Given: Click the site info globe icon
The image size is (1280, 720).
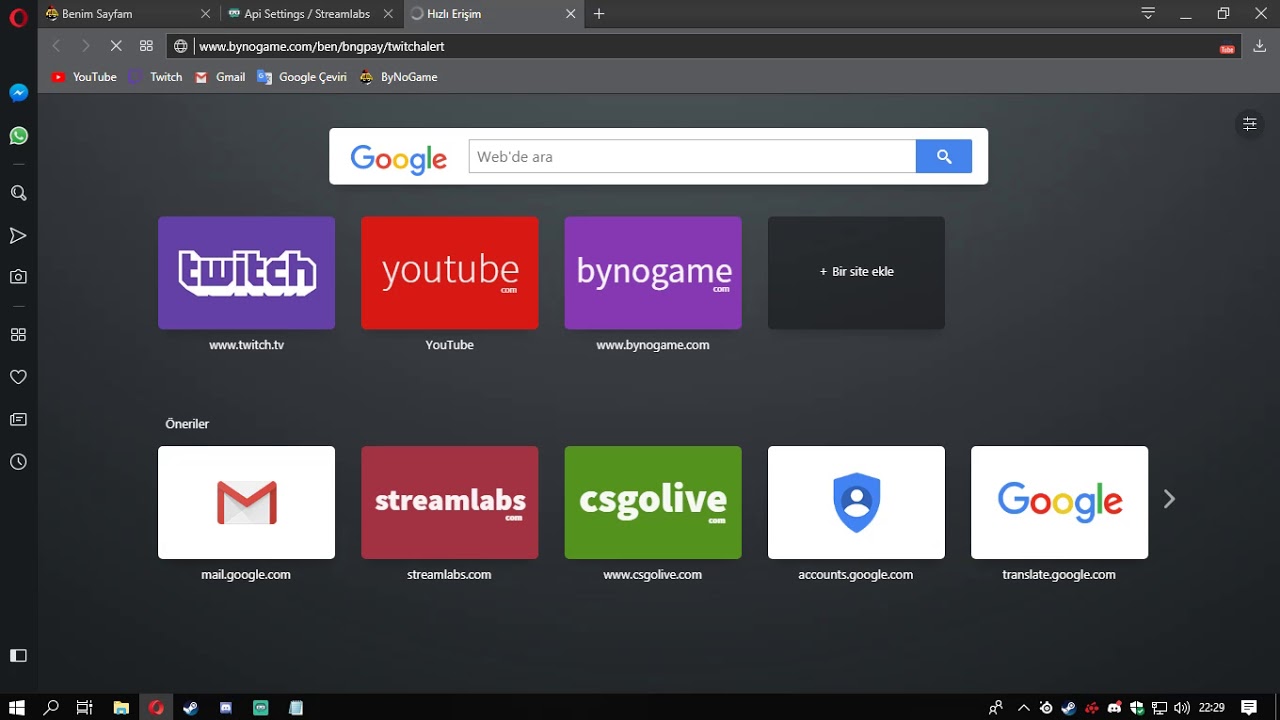Looking at the screenshot, I should tap(181, 46).
